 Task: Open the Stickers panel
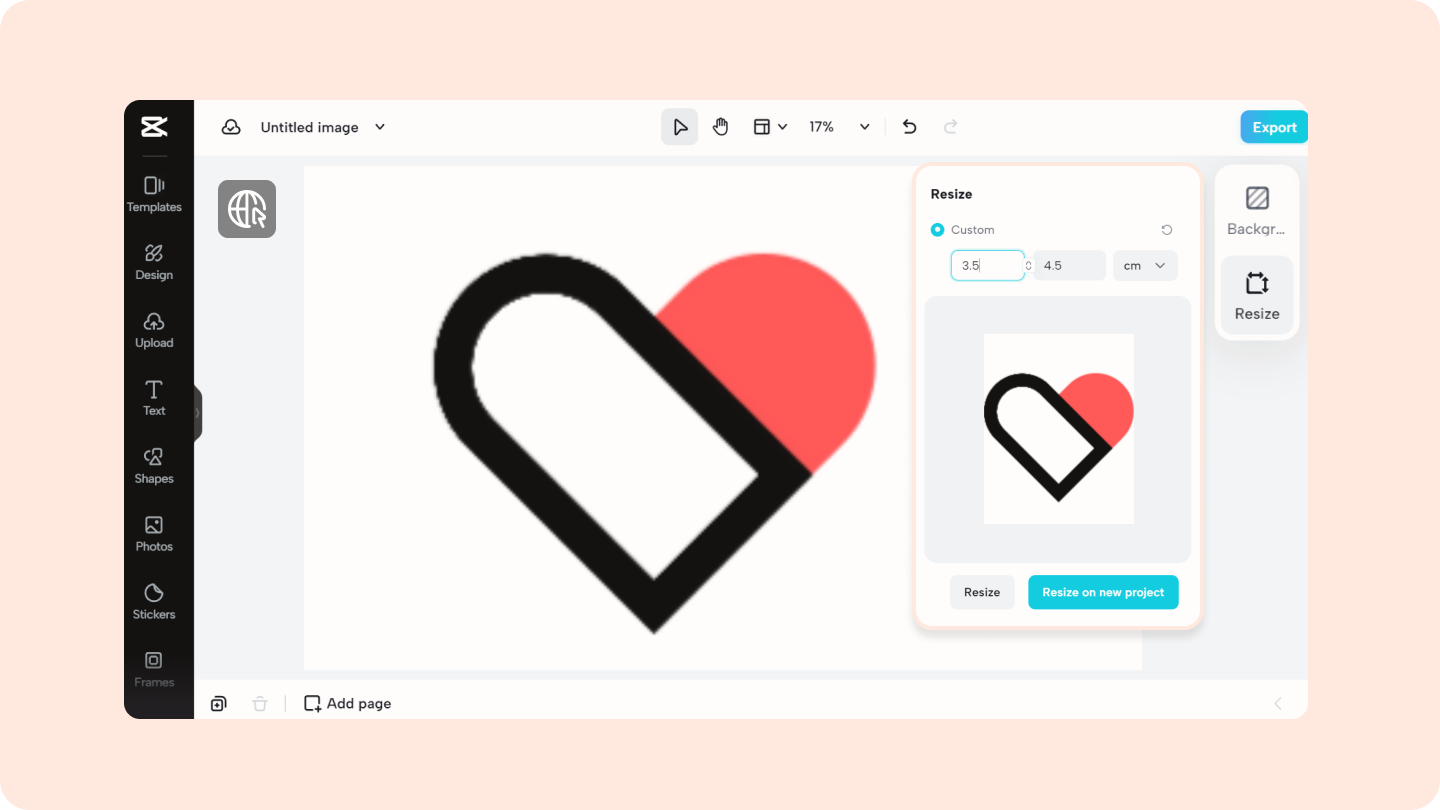(154, 601)
